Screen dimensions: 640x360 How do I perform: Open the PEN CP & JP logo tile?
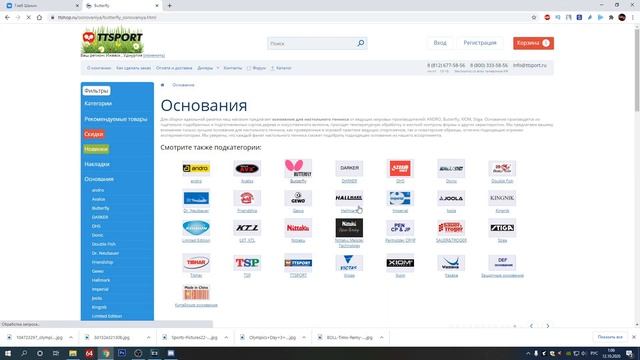[400, 228]
